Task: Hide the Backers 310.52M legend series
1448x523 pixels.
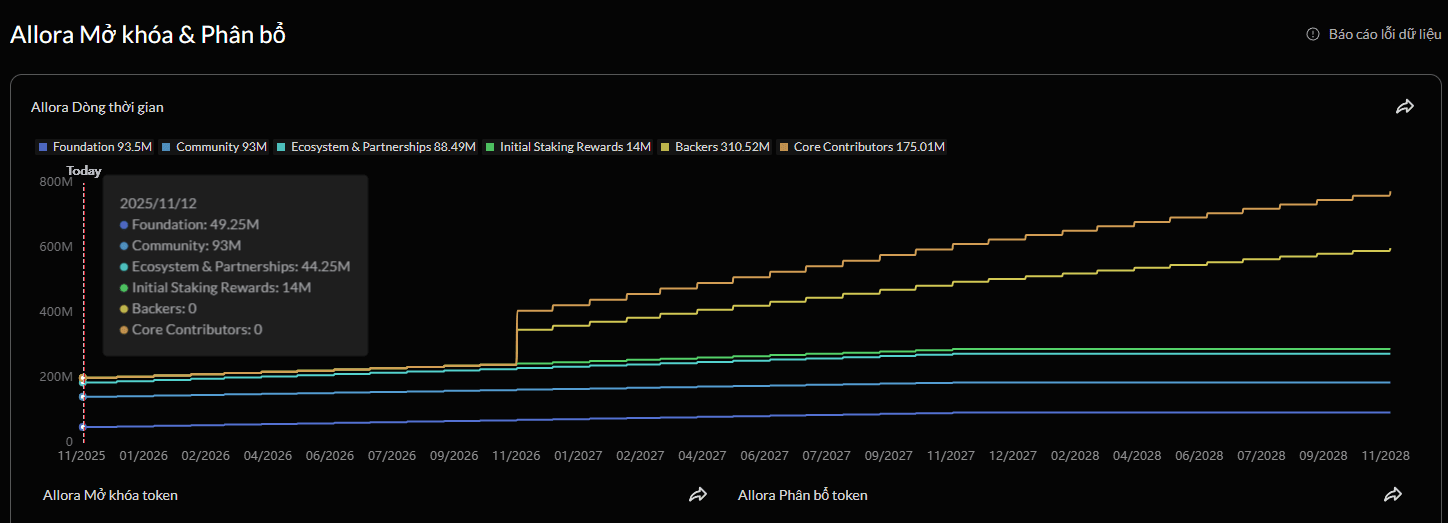Action: [715, 147]
